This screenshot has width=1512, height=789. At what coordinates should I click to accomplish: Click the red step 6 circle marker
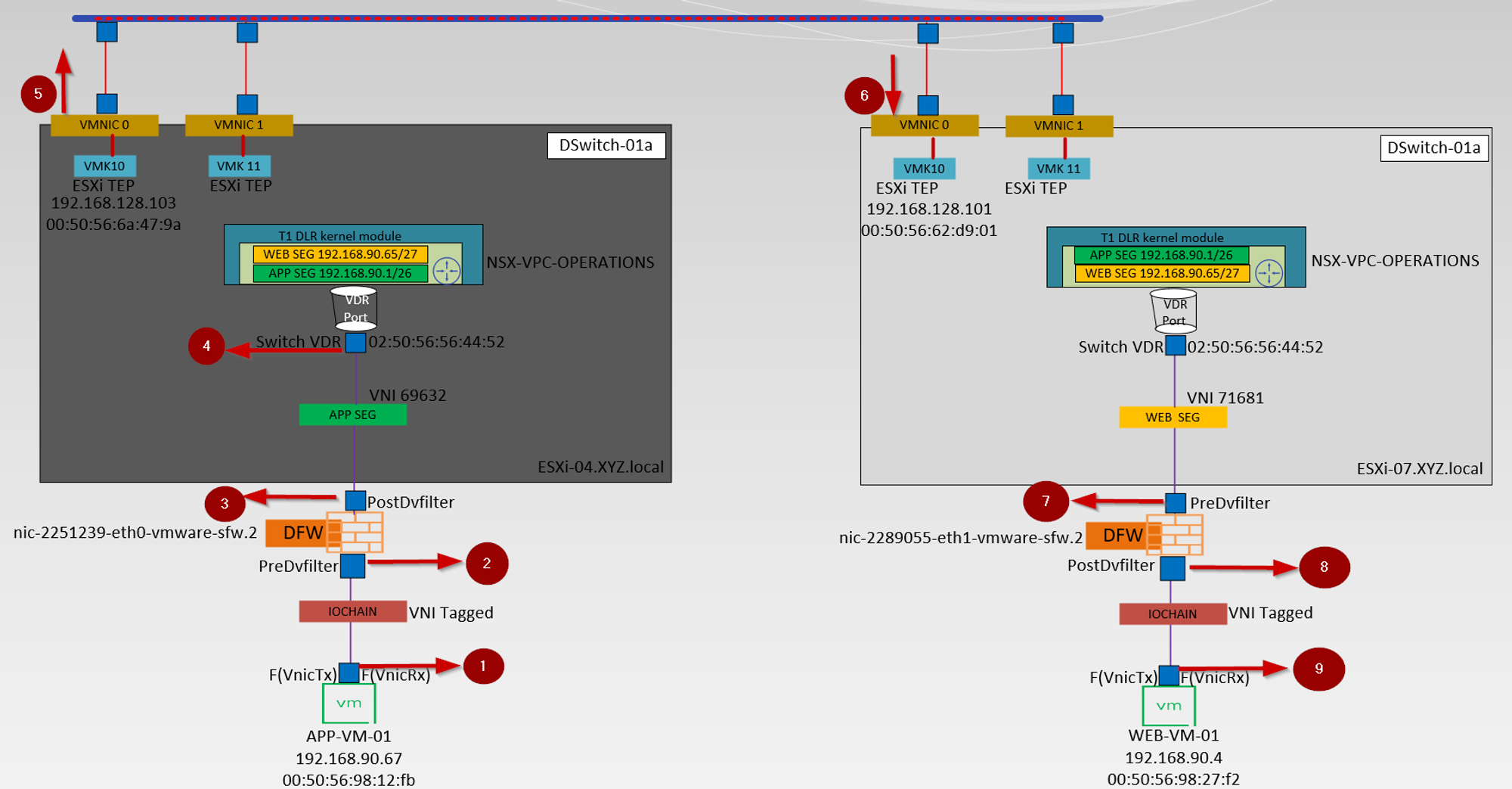[x=864, y=95]
